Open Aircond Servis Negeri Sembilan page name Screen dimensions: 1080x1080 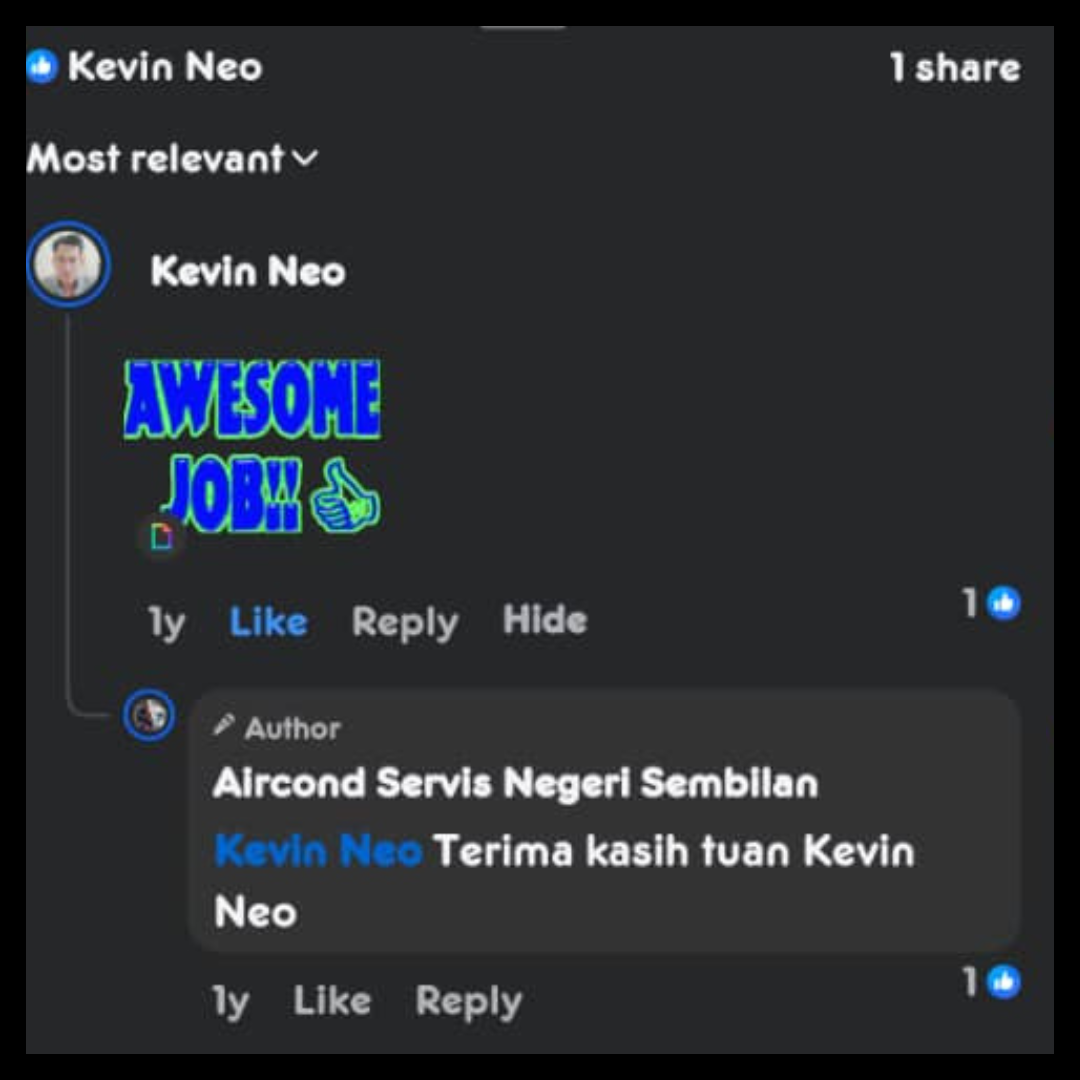(x=515, y=782)
